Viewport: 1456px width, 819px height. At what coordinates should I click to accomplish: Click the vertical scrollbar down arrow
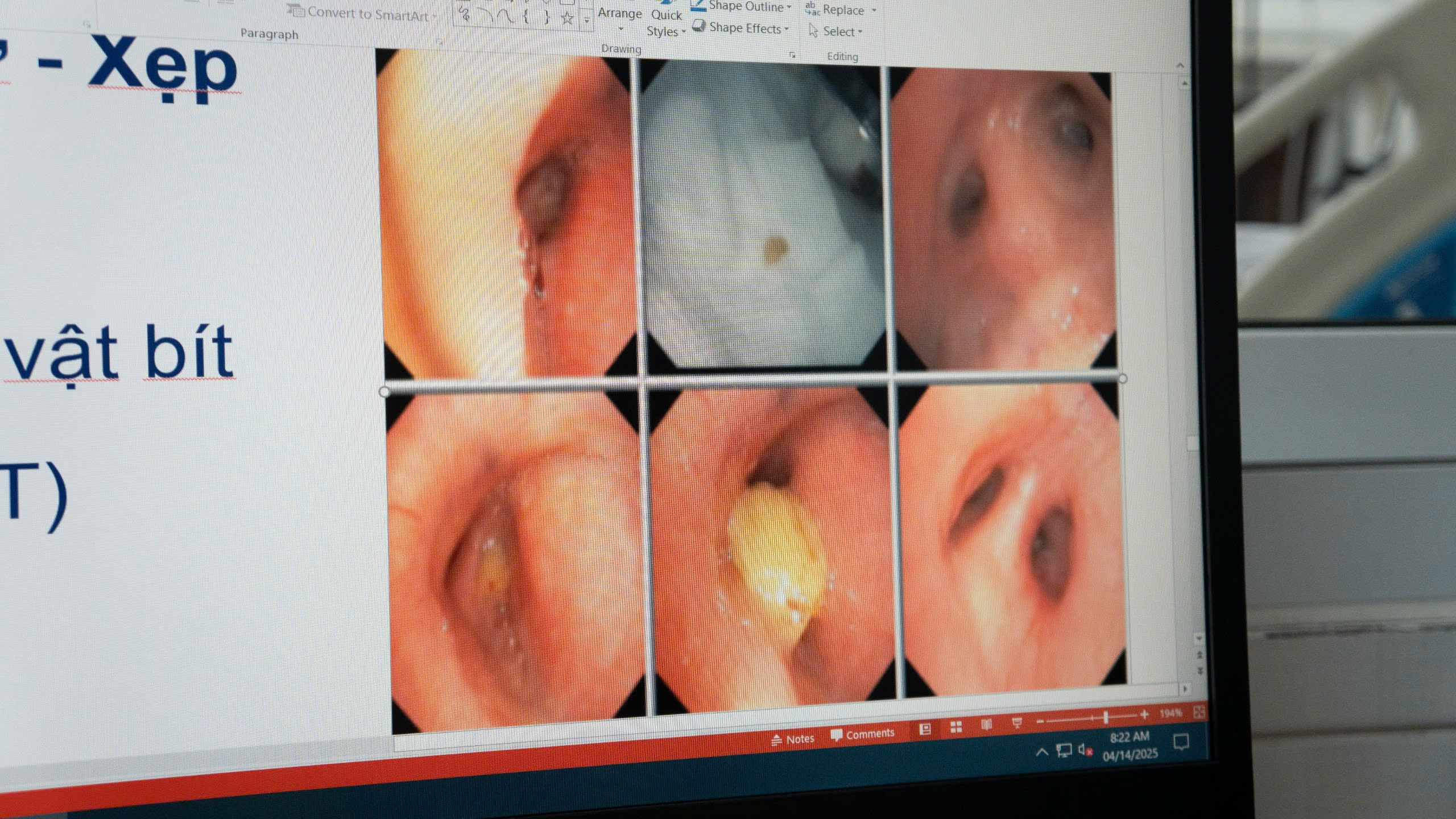1199,639
